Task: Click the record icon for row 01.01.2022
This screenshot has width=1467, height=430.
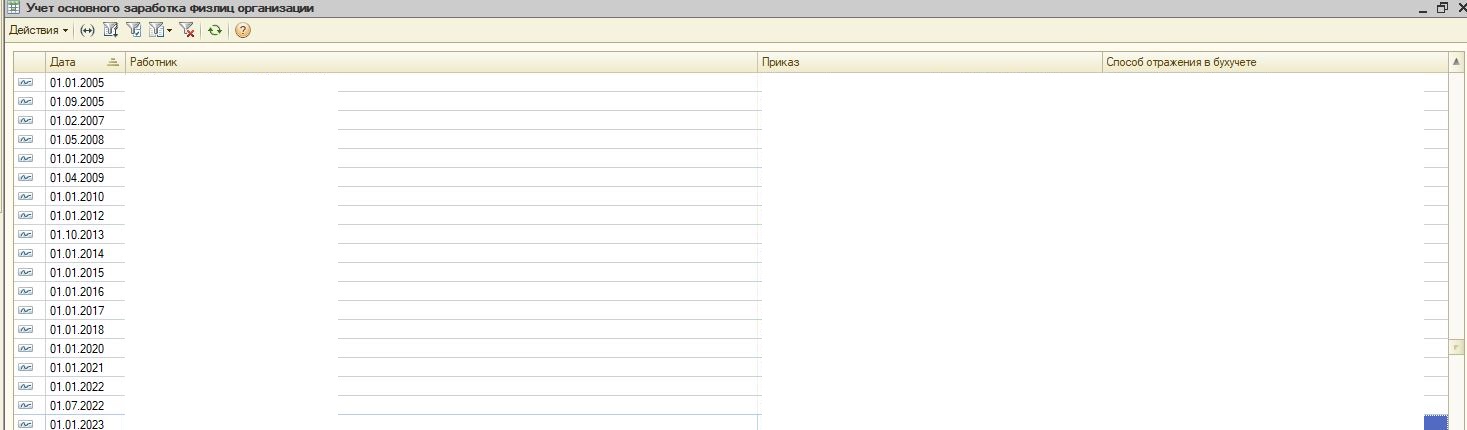Action: [x=26, y=387]
